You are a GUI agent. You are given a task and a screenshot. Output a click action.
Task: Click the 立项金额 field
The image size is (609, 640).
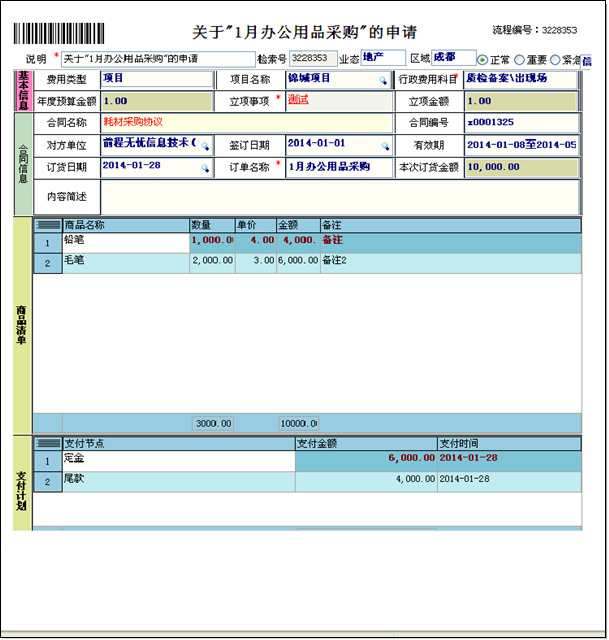521,101
